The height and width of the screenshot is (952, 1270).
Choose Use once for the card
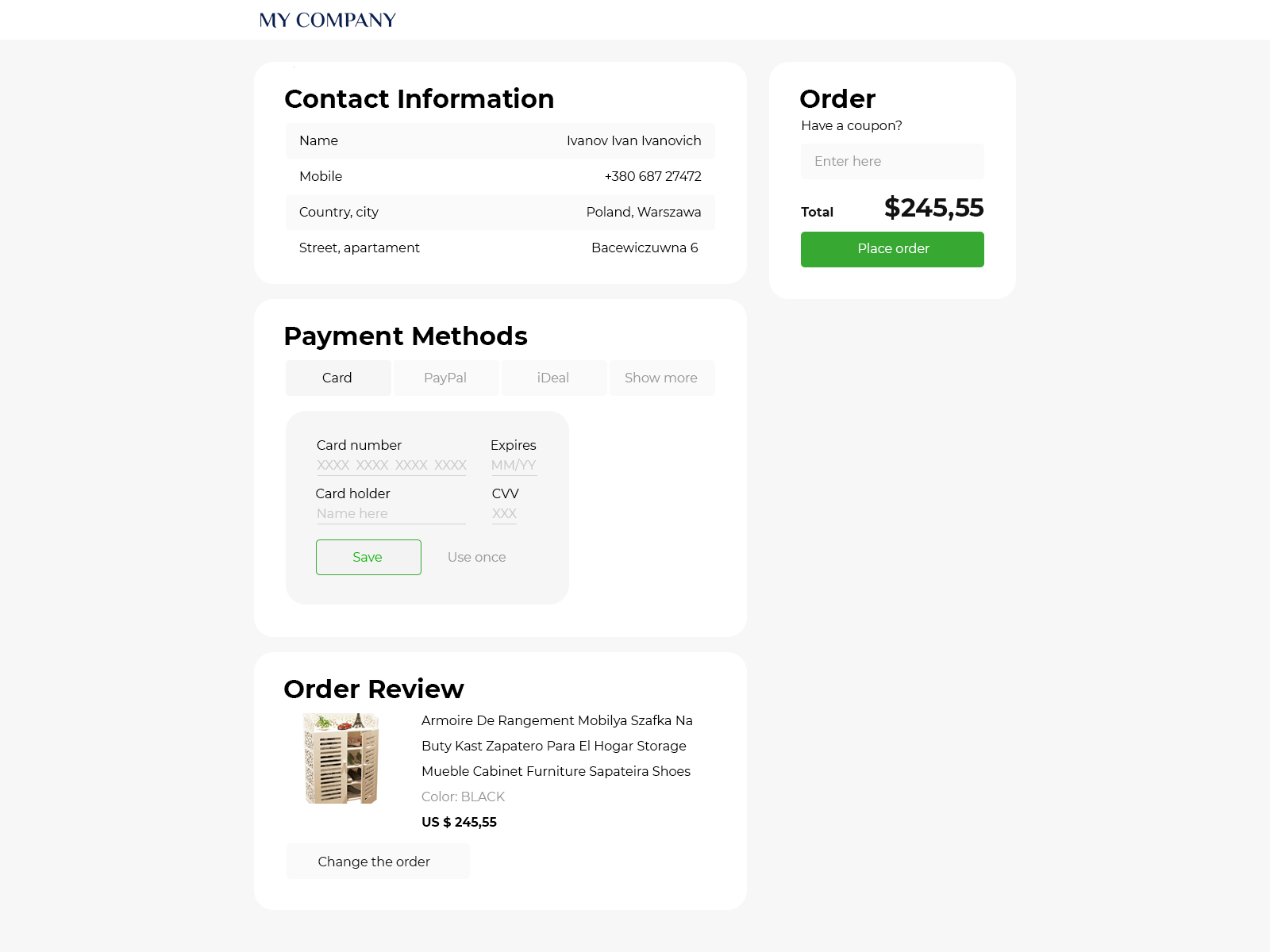click(476, 557)
